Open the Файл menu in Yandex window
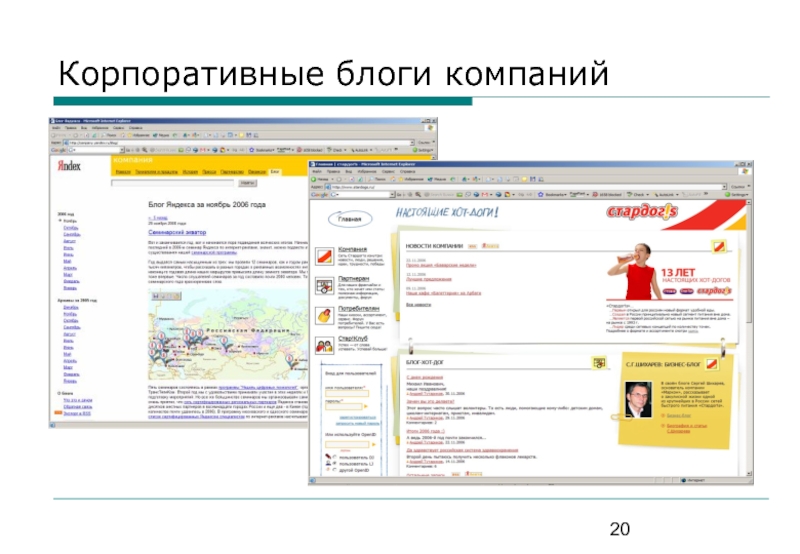Screen dimensions: 800x554 point(56,128)
